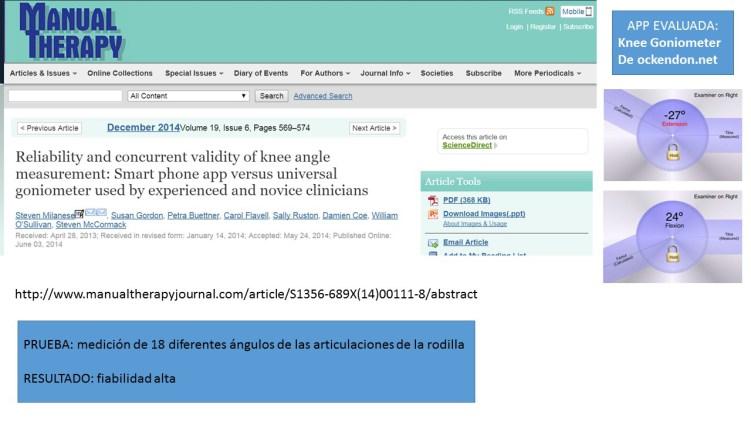Click padlock icon in 24° goniometer image
The width and height of the screenshot is (751, 422).
click(673, 254)
